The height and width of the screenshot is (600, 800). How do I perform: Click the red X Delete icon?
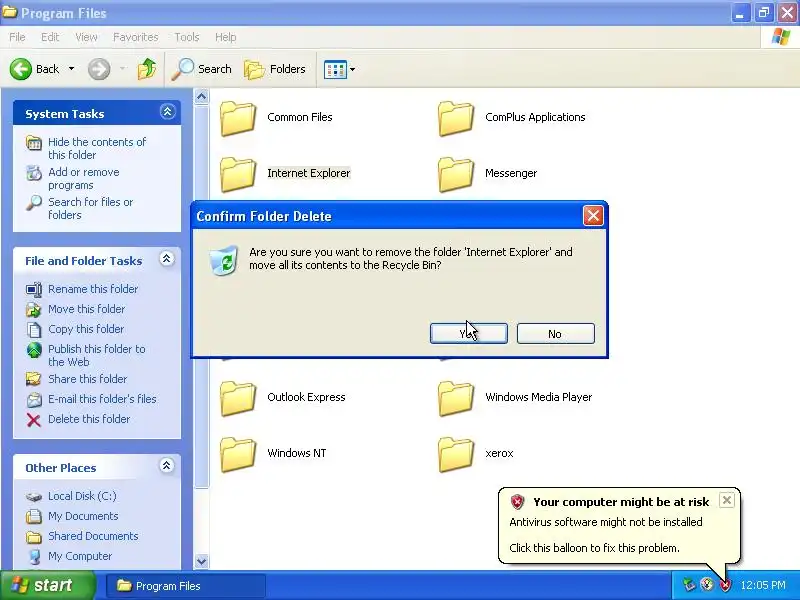point(34,419)
